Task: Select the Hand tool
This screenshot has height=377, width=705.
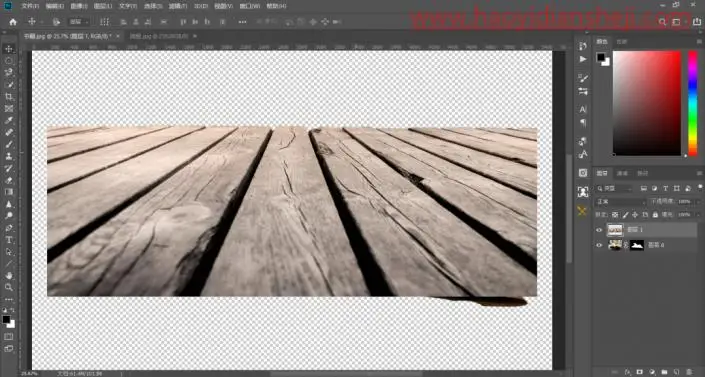Action: (9, 275)
